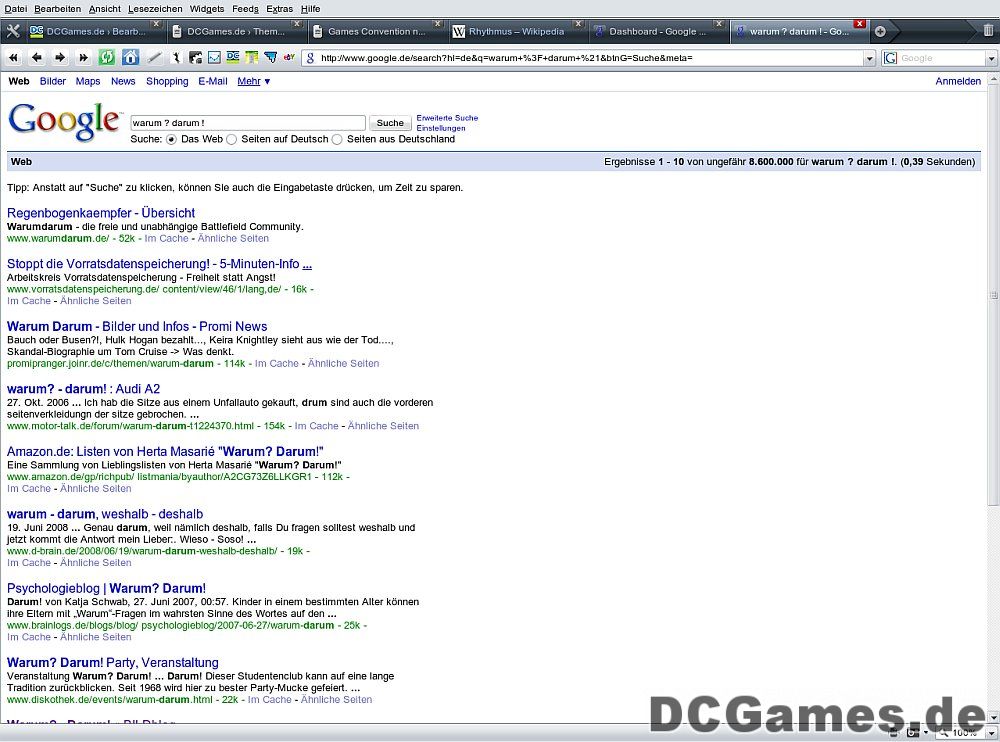
Task: Click the Suche button
Action: [x=390, y=123]
